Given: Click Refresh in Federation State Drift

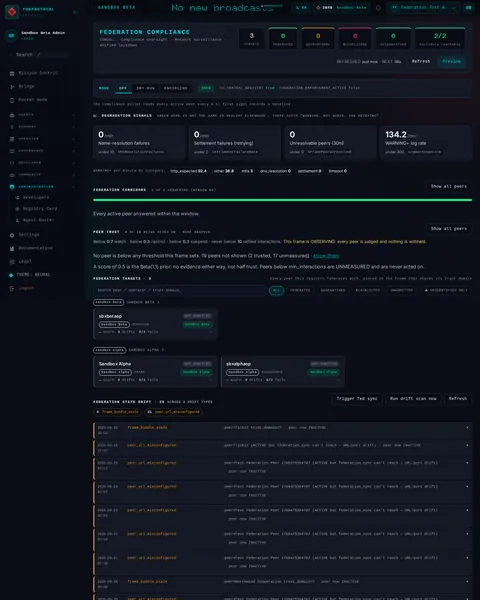Looking at the screenshot, I should 458,399.
